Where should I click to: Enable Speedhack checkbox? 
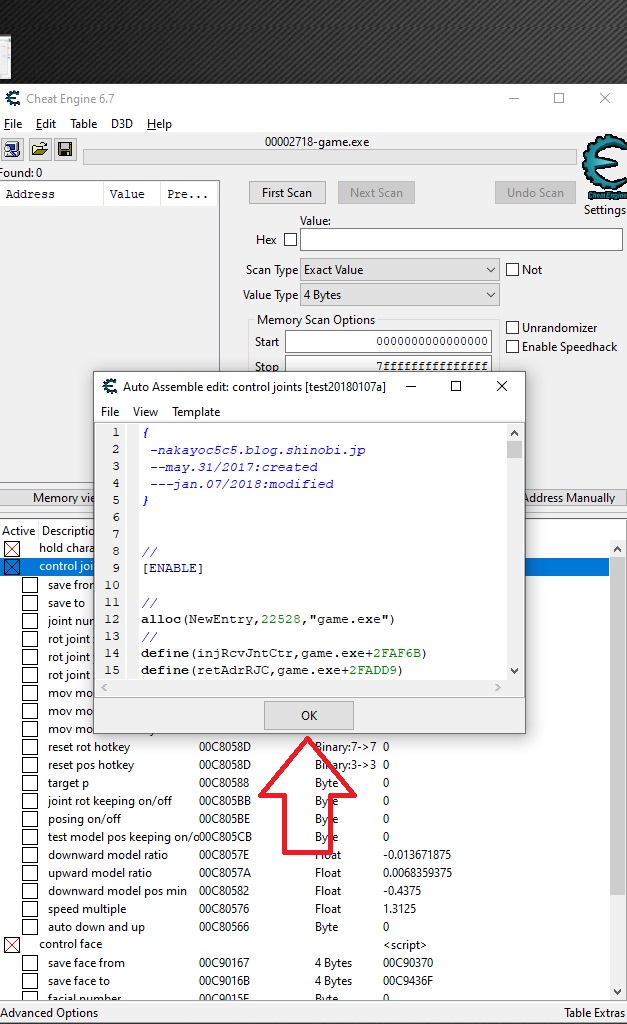513,347
